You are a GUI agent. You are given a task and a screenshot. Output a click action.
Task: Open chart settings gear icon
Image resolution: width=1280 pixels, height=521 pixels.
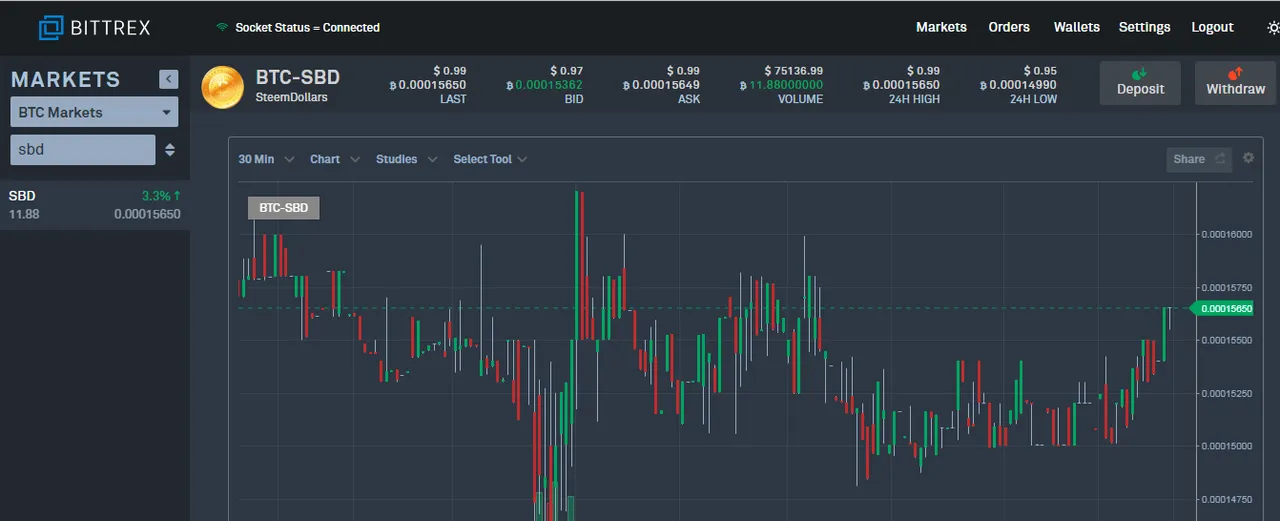1248,158
